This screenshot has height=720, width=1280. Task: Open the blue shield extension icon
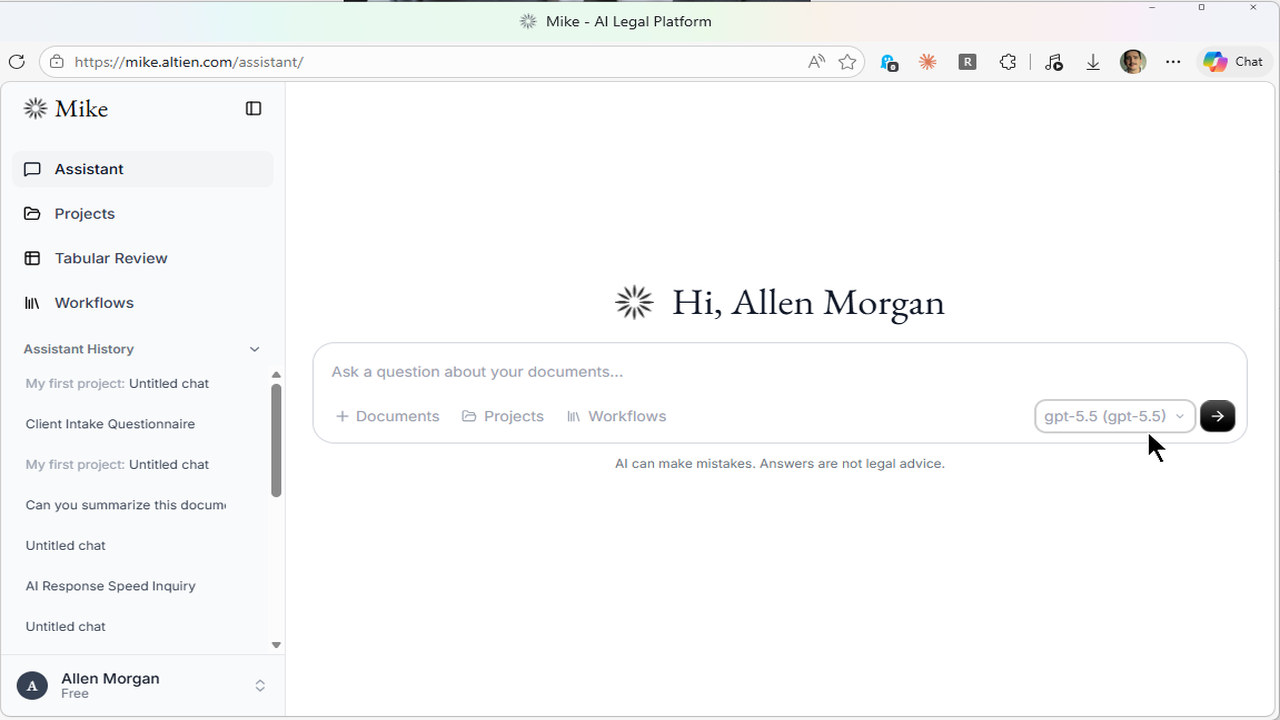pos(889,62)
